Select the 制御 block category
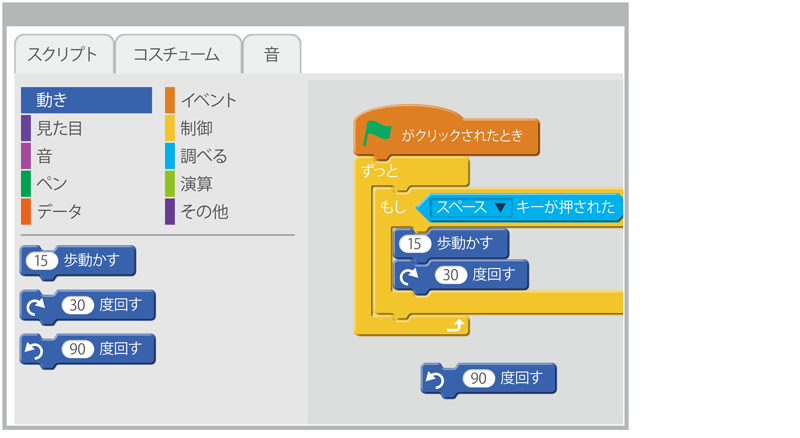Screen dimensions: 800x438 [x=189, y=128]
